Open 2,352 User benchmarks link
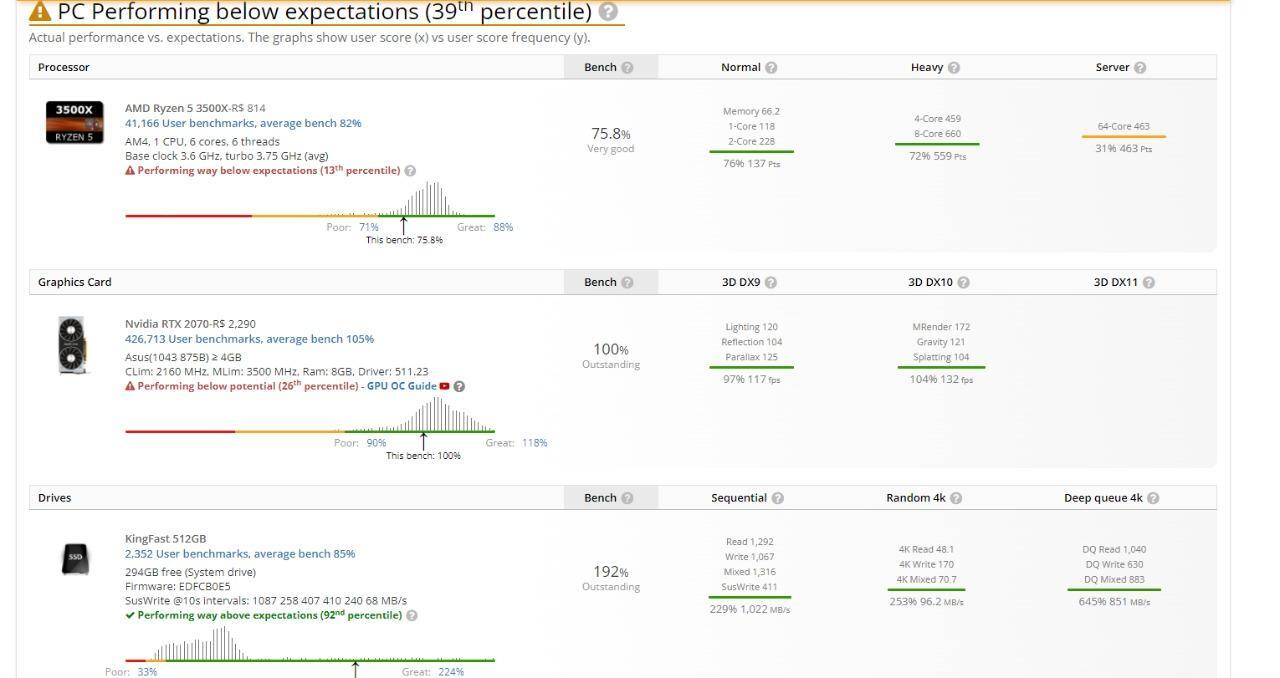The width and height of the screenshot is (1280, 678). coord(240,554)
